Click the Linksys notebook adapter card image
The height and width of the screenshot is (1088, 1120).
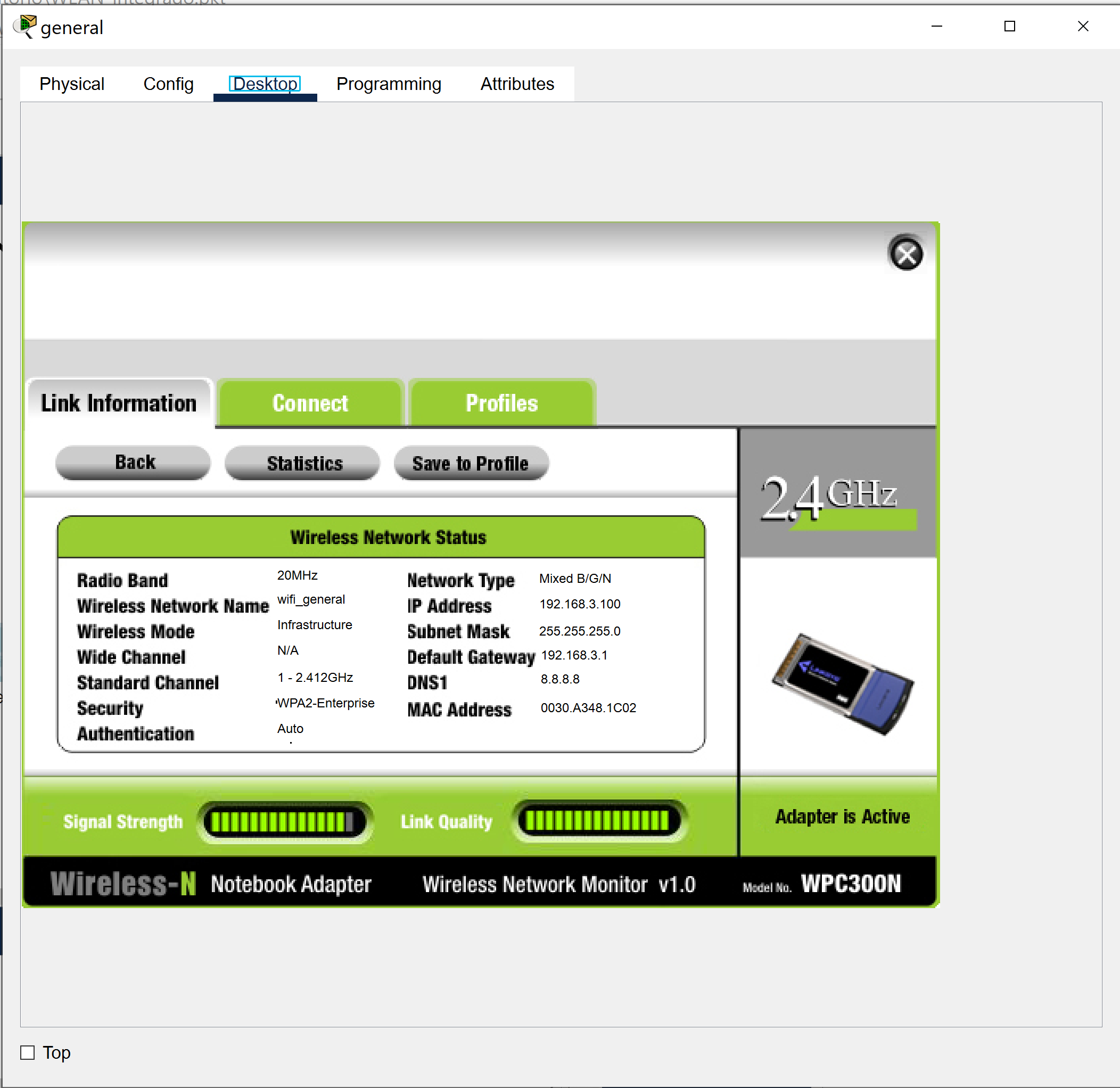(x=842, y=684)
